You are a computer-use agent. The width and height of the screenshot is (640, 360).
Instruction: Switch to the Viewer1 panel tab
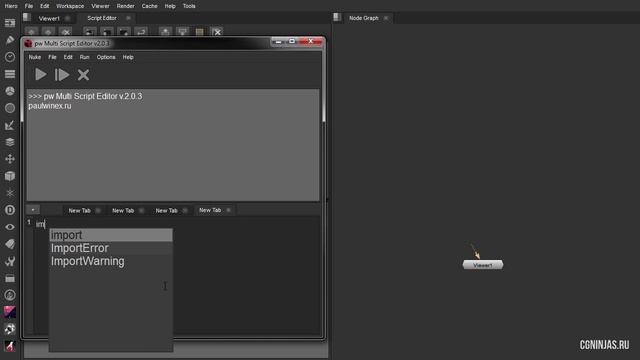(49, 18)
